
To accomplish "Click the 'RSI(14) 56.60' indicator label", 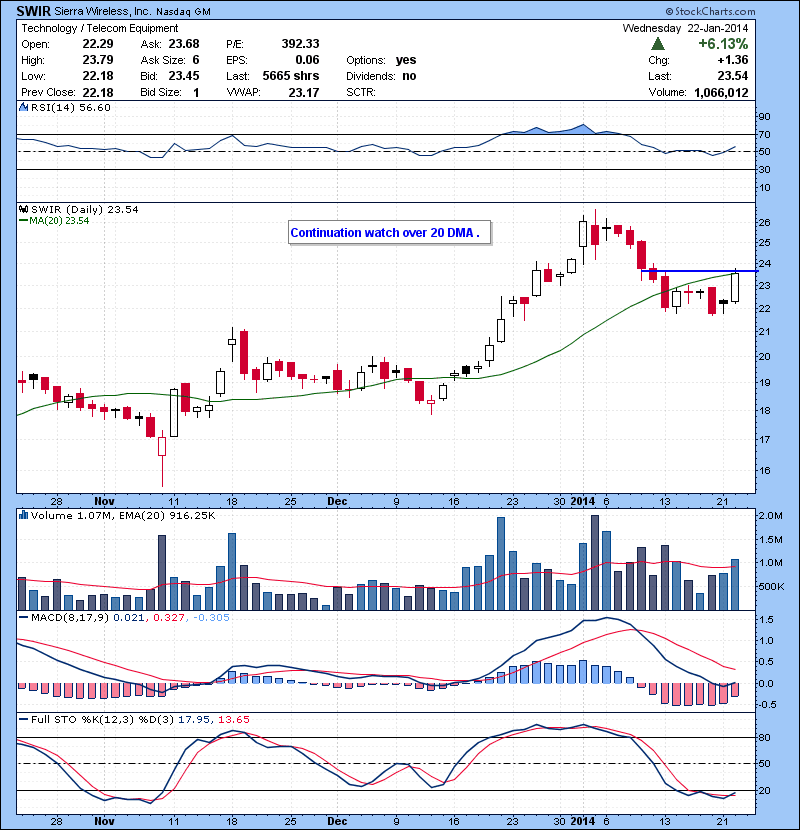I will (x=71, y=107).
